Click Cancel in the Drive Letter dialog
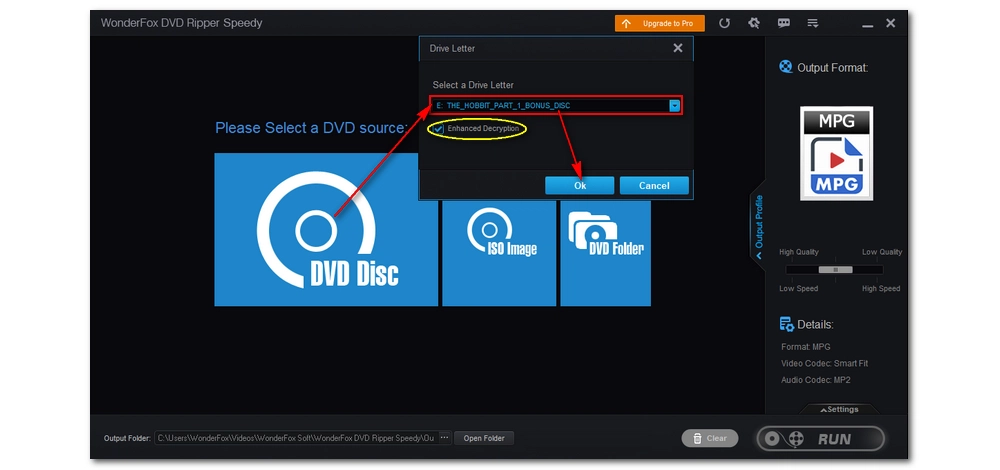The height and width of the screenshot is (470, 1000). pos(654,186)
